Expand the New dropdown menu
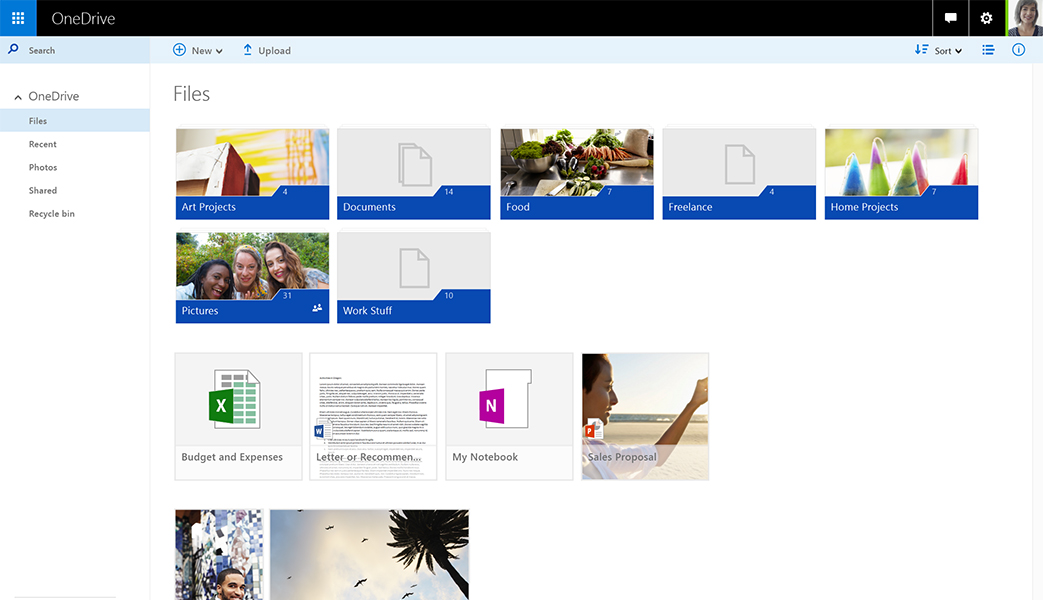Image resolution: width=1043 pixels, height=600 pixels. click(198, 50)
